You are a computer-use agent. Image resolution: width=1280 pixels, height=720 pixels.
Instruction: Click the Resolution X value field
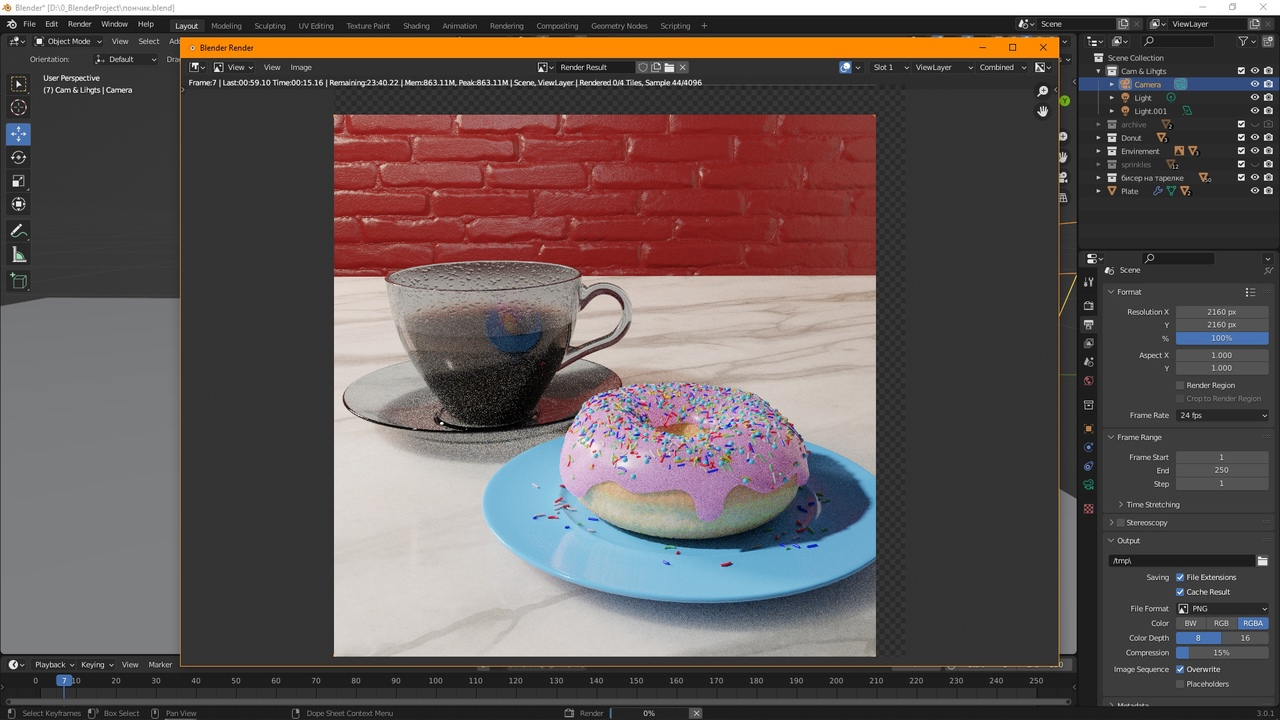click(x=1222, y=312)
